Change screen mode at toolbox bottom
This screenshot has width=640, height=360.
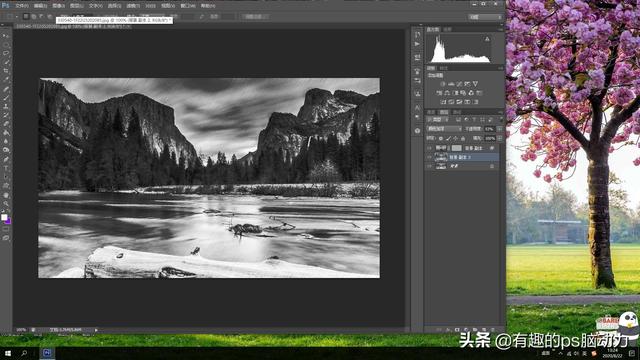pyautogui.click(x=6, y=238)
